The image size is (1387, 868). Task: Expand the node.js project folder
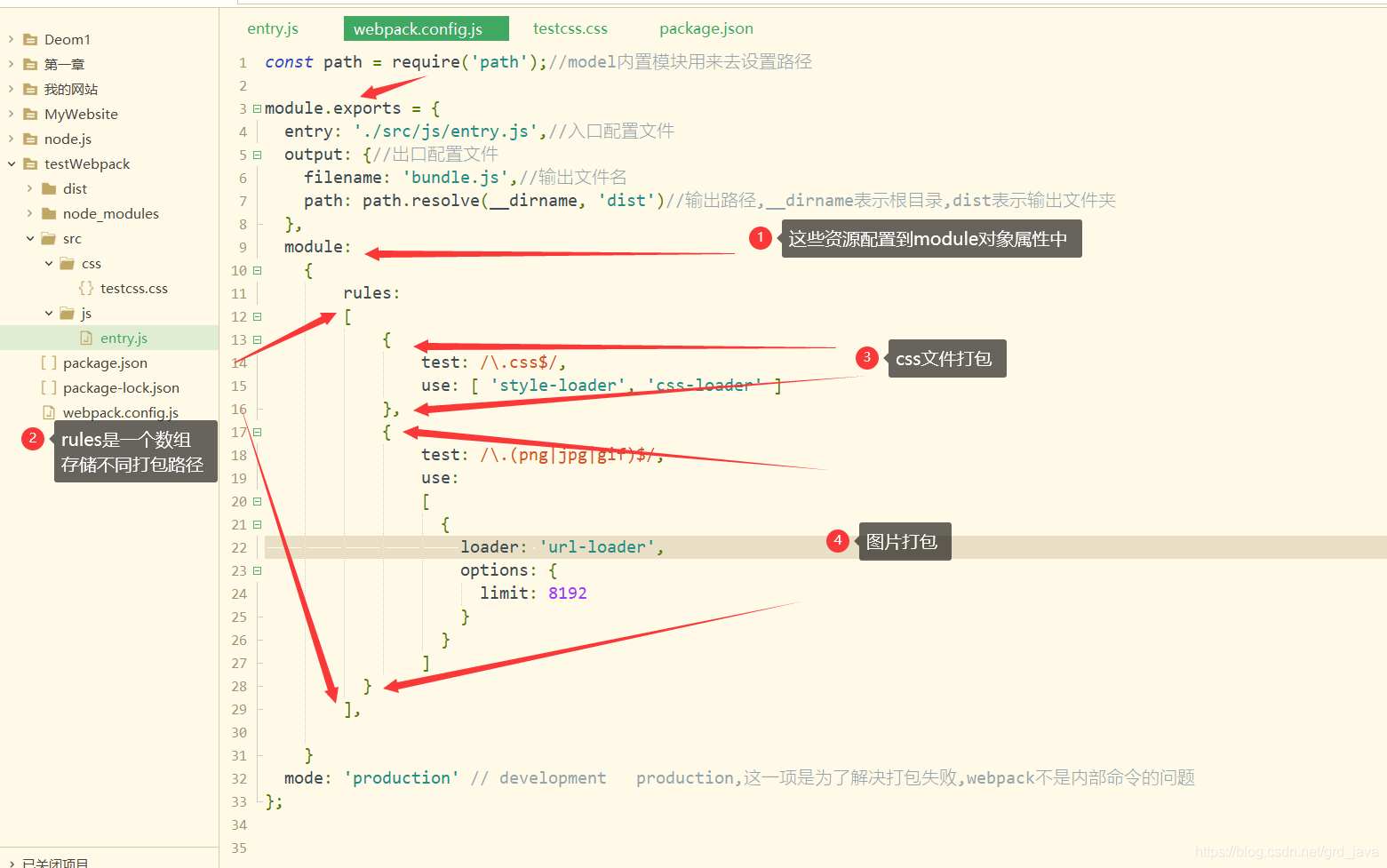[x=11, y=139]
